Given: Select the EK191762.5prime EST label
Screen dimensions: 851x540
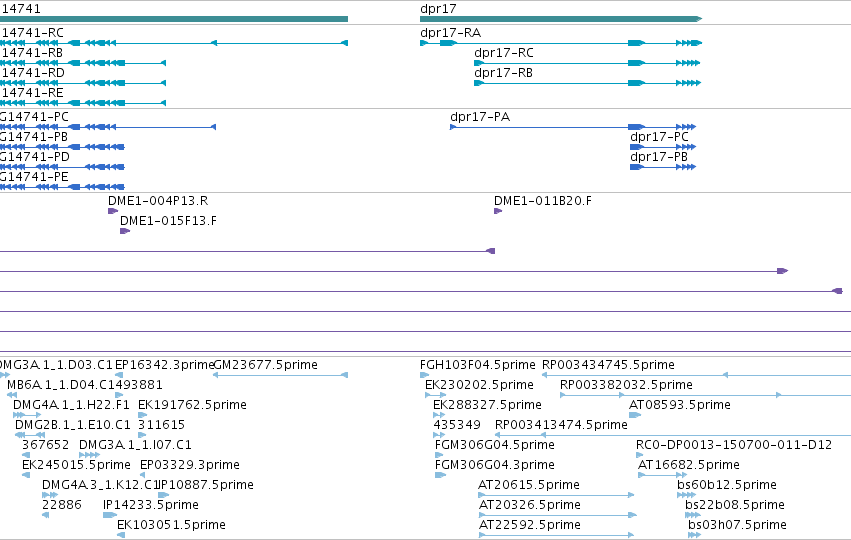Looking at the screenshot, I should coord(192,405).
